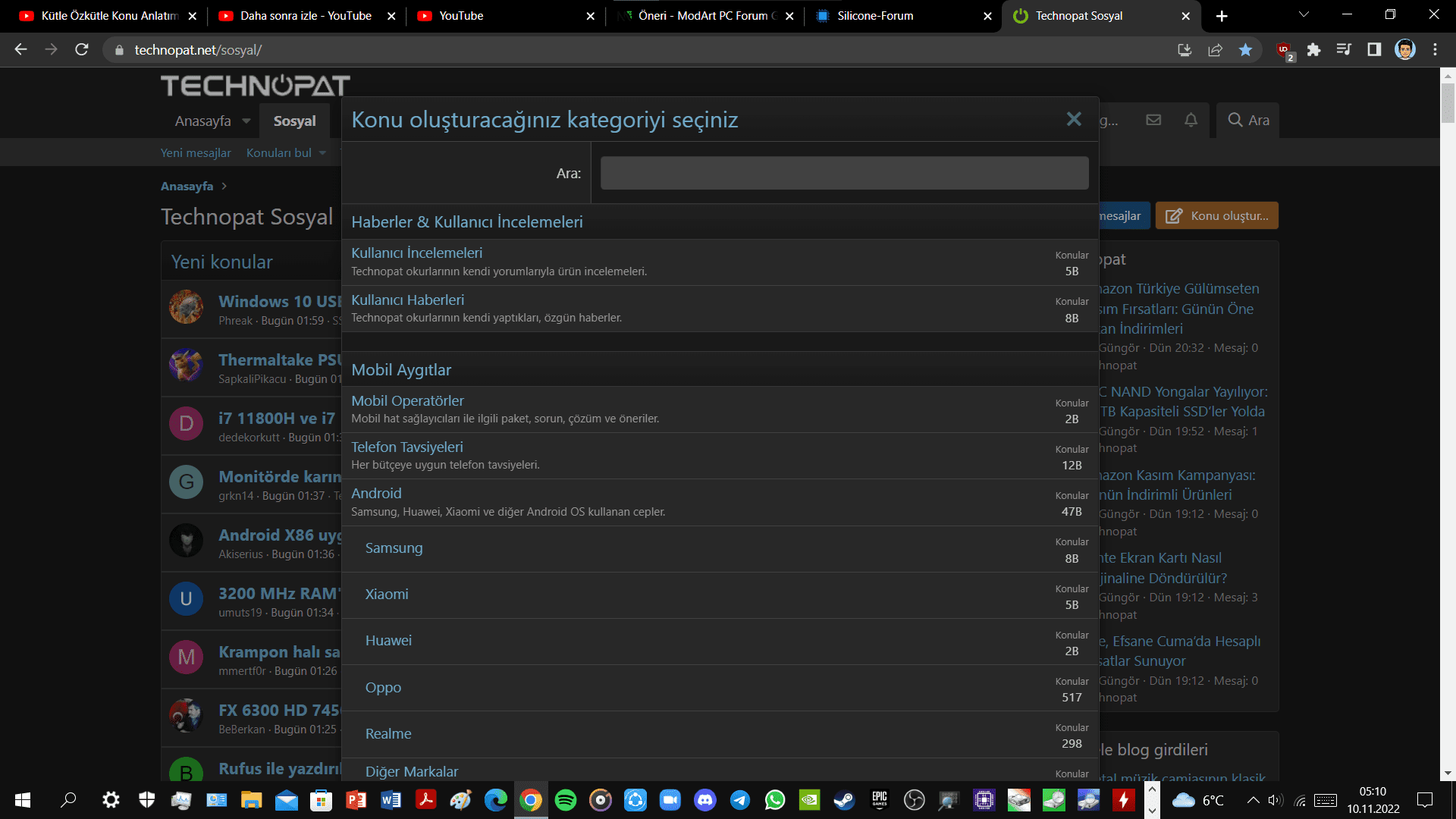Share this page icon in address bar

click(x=1215, y=49)
